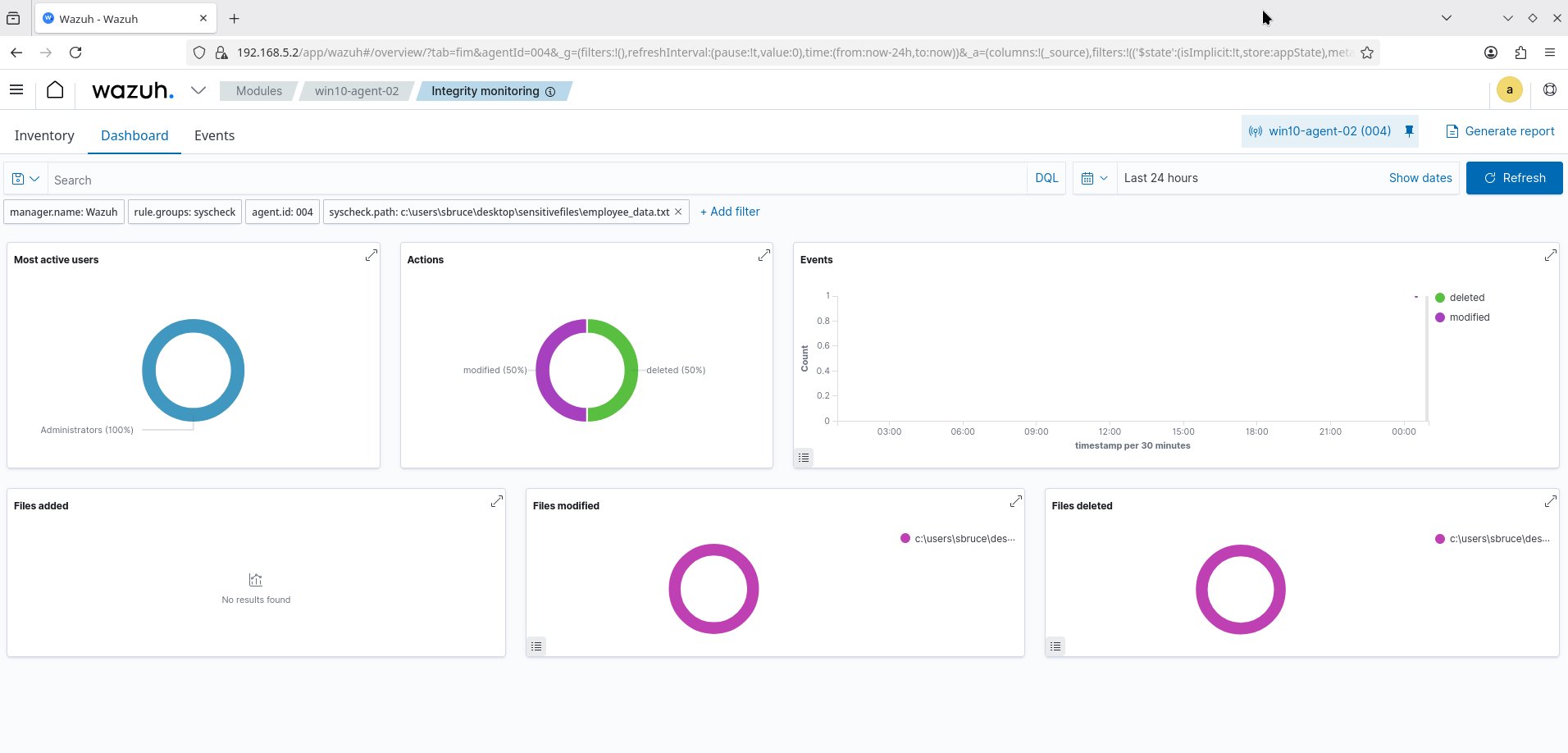Maximize the Events panel
This screenshot has height=753, width=1568.
click(1550, 255)
